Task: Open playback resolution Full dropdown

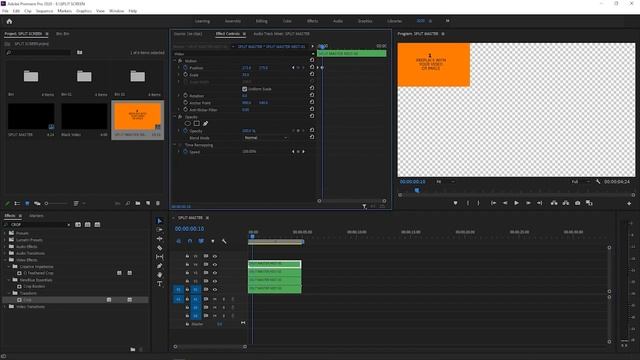Action: click(581, 182)
